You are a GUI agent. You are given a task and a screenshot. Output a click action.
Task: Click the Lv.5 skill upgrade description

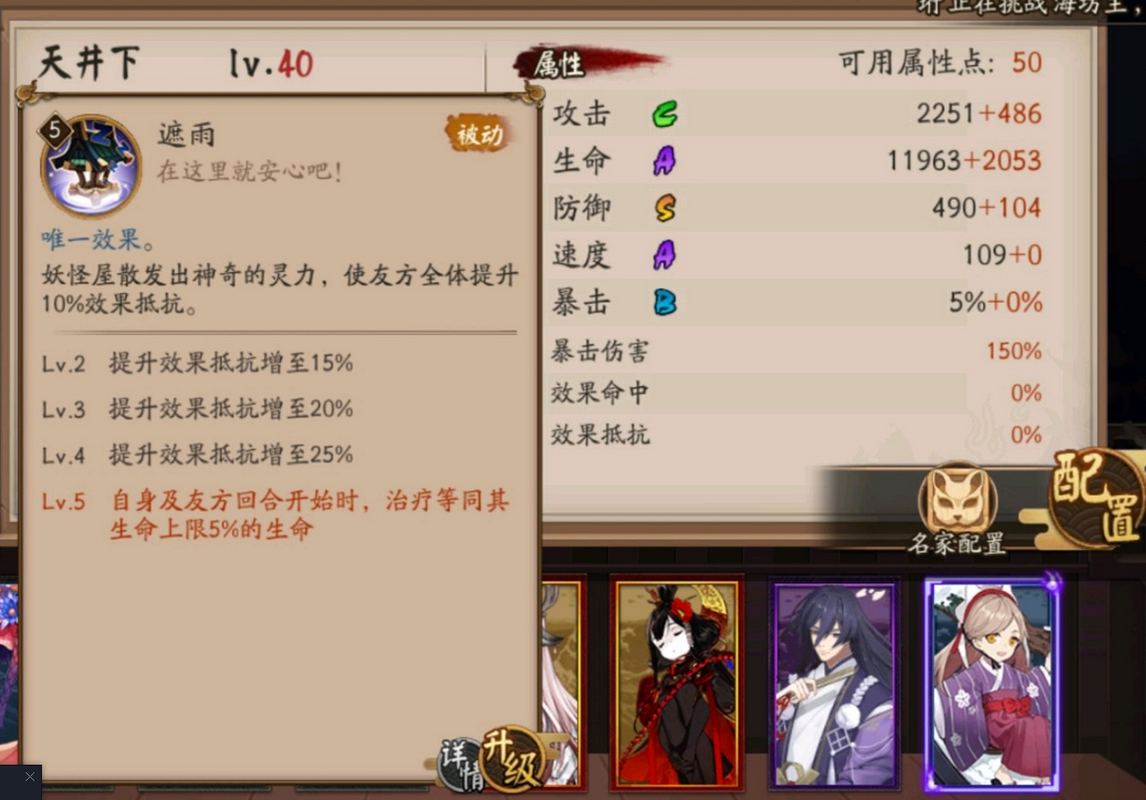(275, 514)
